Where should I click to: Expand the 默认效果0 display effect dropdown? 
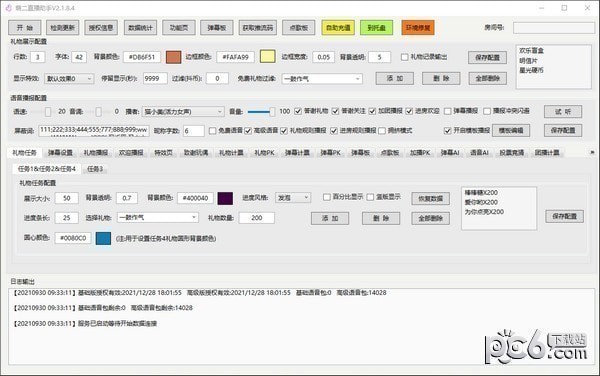69,78
